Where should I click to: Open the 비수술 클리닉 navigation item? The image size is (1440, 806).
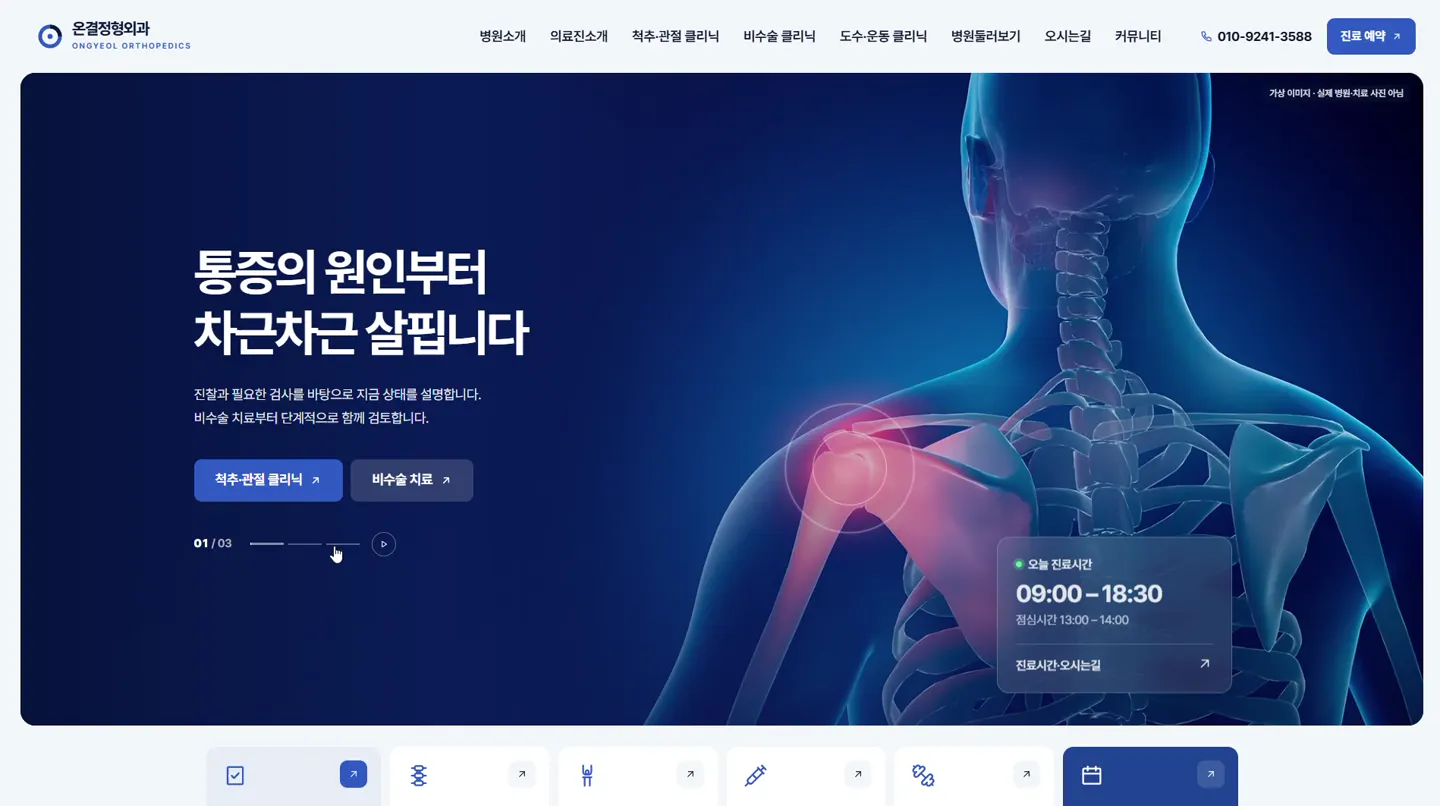tap(779, 36)
